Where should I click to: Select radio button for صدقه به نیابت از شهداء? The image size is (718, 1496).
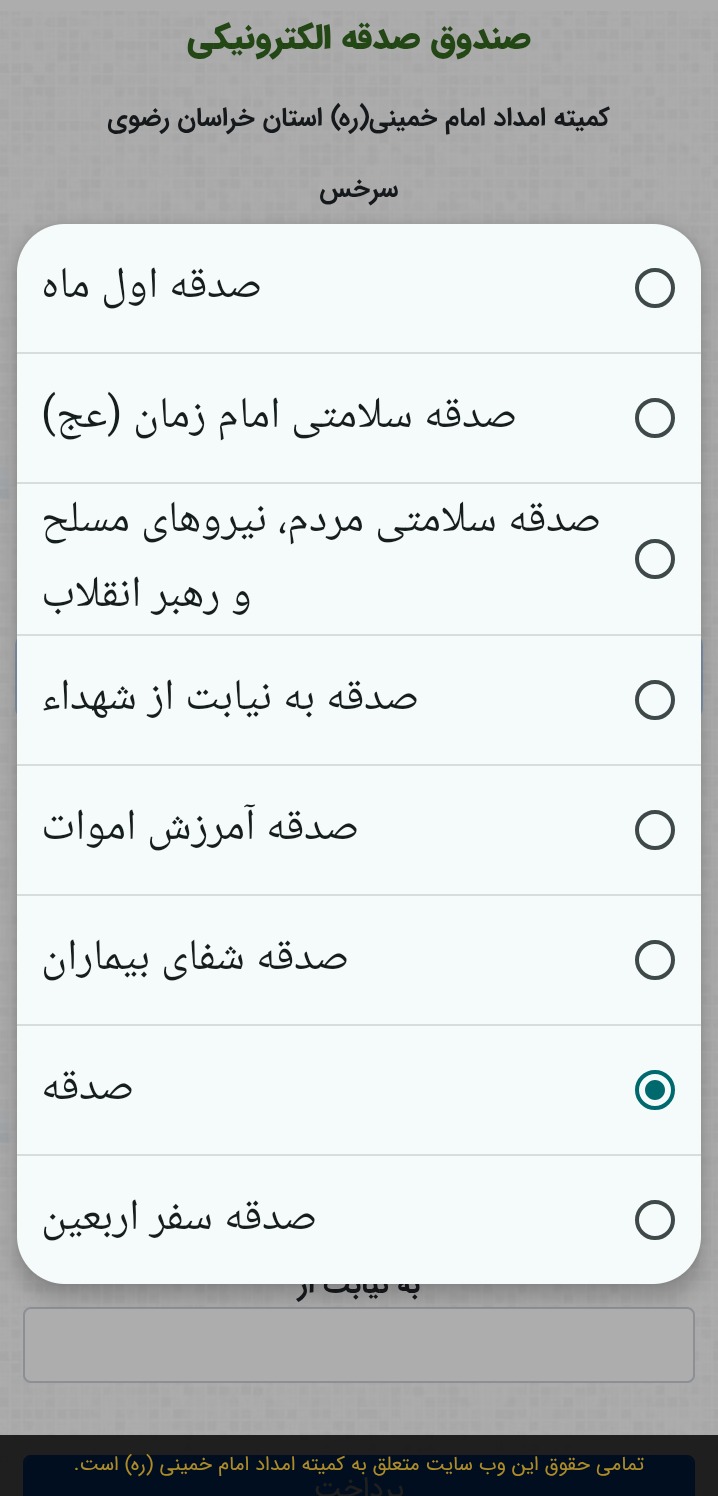pyautogui.click(x=654, y=701)
